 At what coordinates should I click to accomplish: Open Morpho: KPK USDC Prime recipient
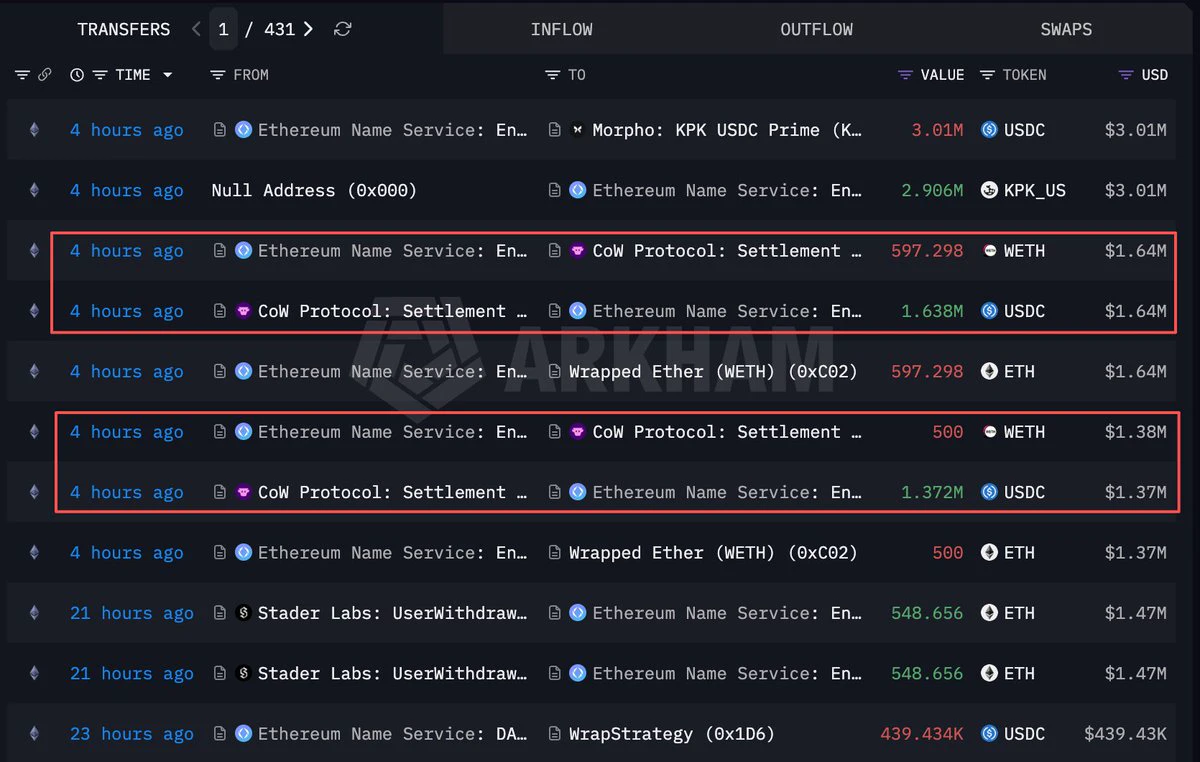tap(727, 130)
